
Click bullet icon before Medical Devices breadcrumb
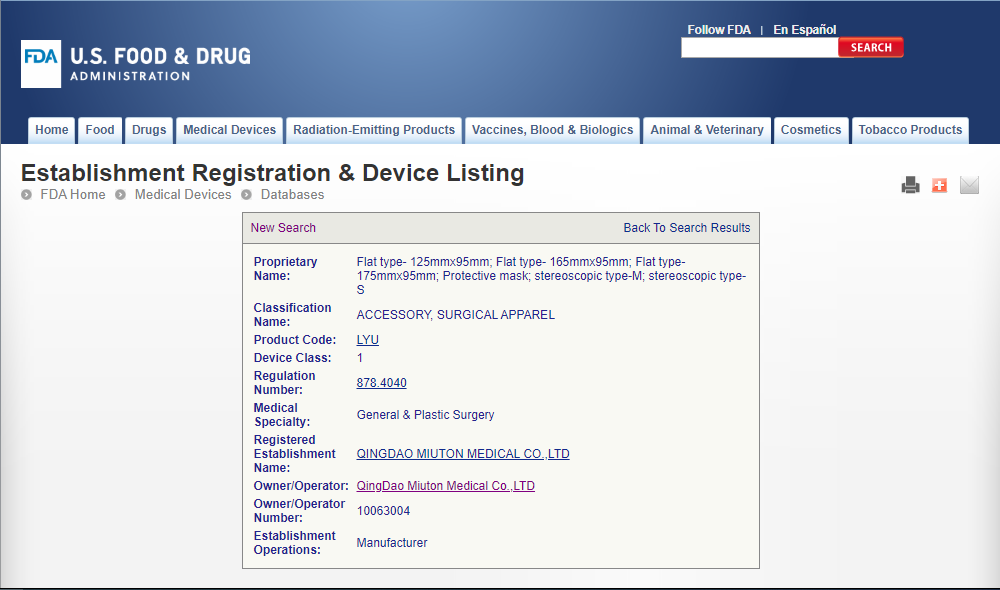coord(120,195)
